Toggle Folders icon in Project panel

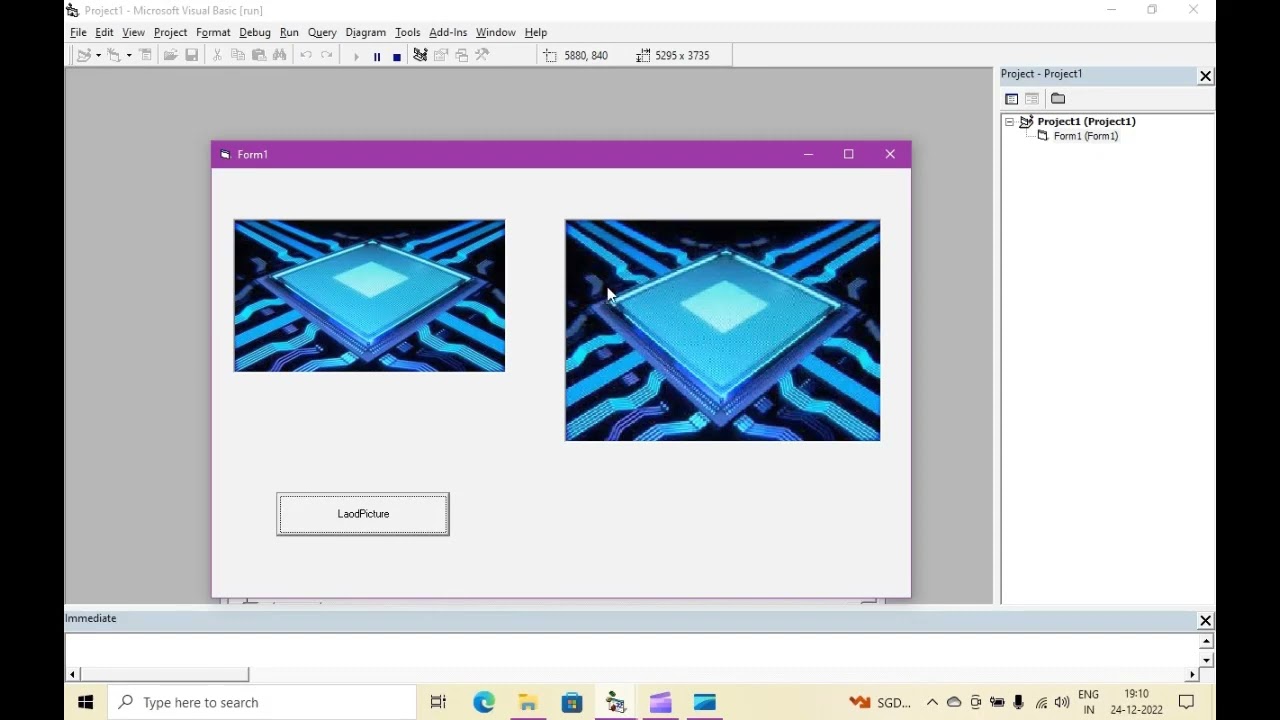(x=1058, y=99)
